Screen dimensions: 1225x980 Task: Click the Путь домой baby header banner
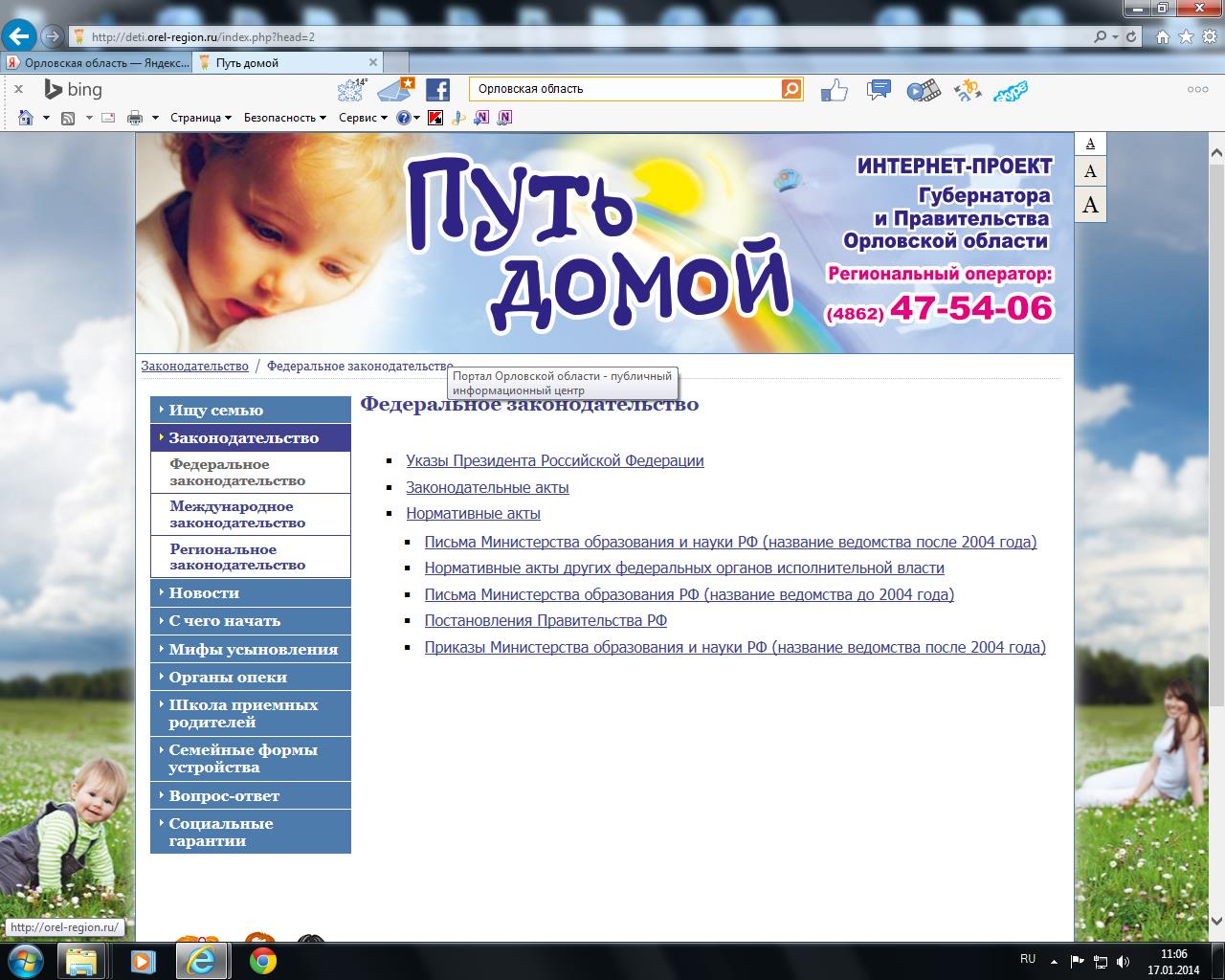pyautogui.click(x=604, y=243)
